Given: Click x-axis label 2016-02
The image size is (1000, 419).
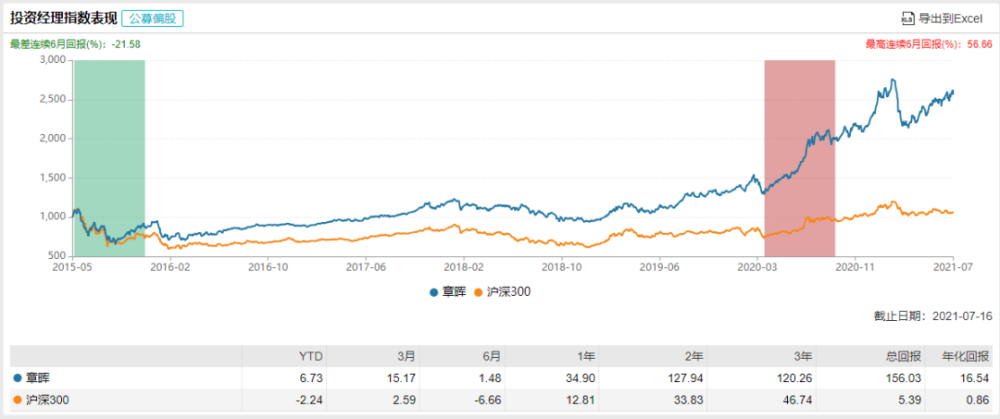Looking at the screenshot, I should [171, 265].
